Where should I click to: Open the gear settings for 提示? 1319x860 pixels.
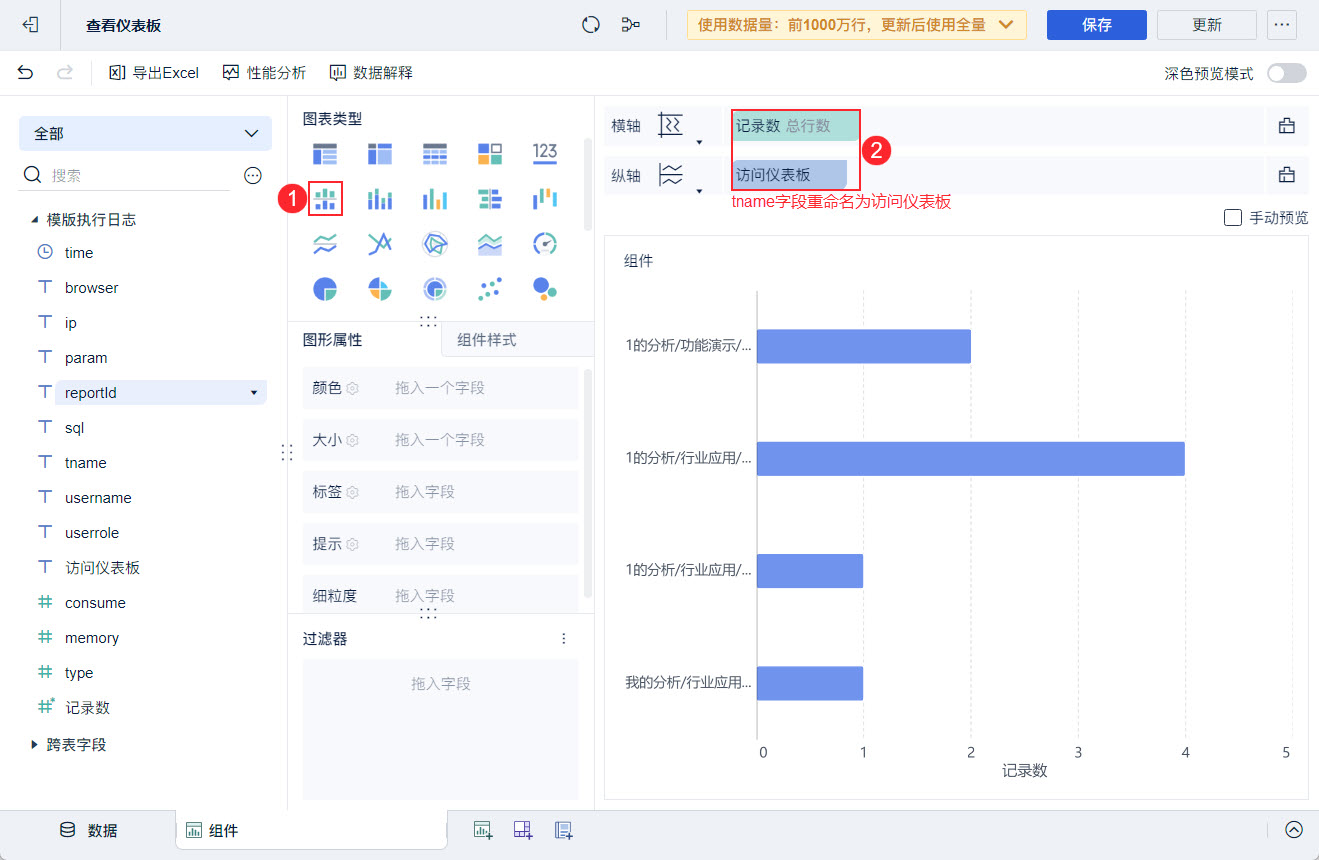[x=352, y=544]
